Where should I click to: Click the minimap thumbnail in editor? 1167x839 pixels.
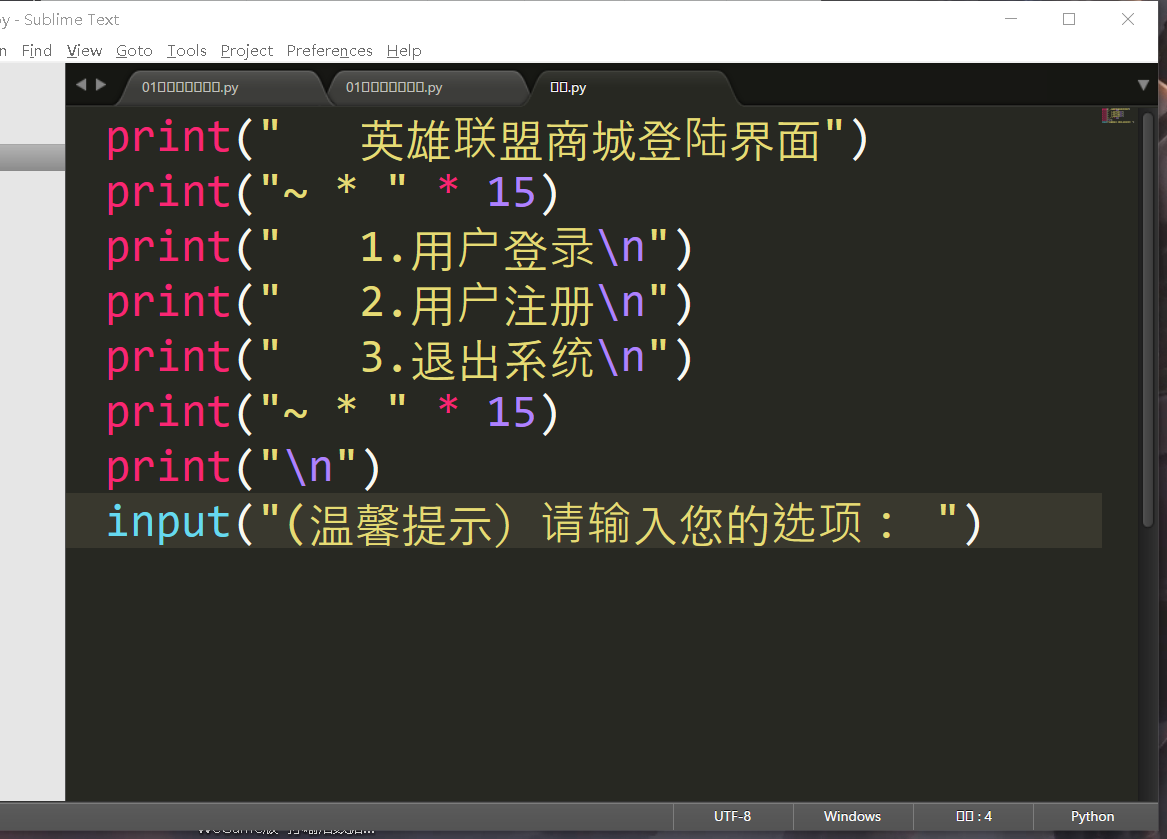1117,115
